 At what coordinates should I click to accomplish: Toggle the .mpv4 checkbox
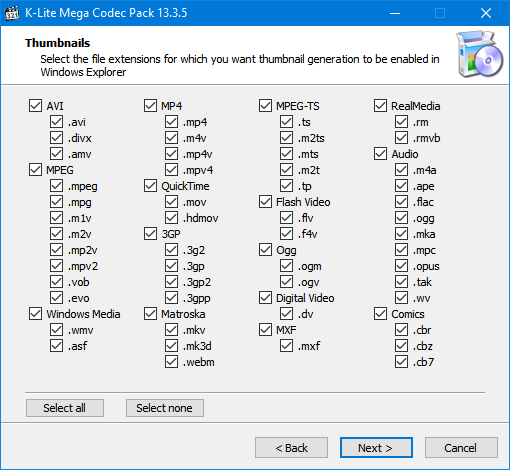tap(171, 170)
